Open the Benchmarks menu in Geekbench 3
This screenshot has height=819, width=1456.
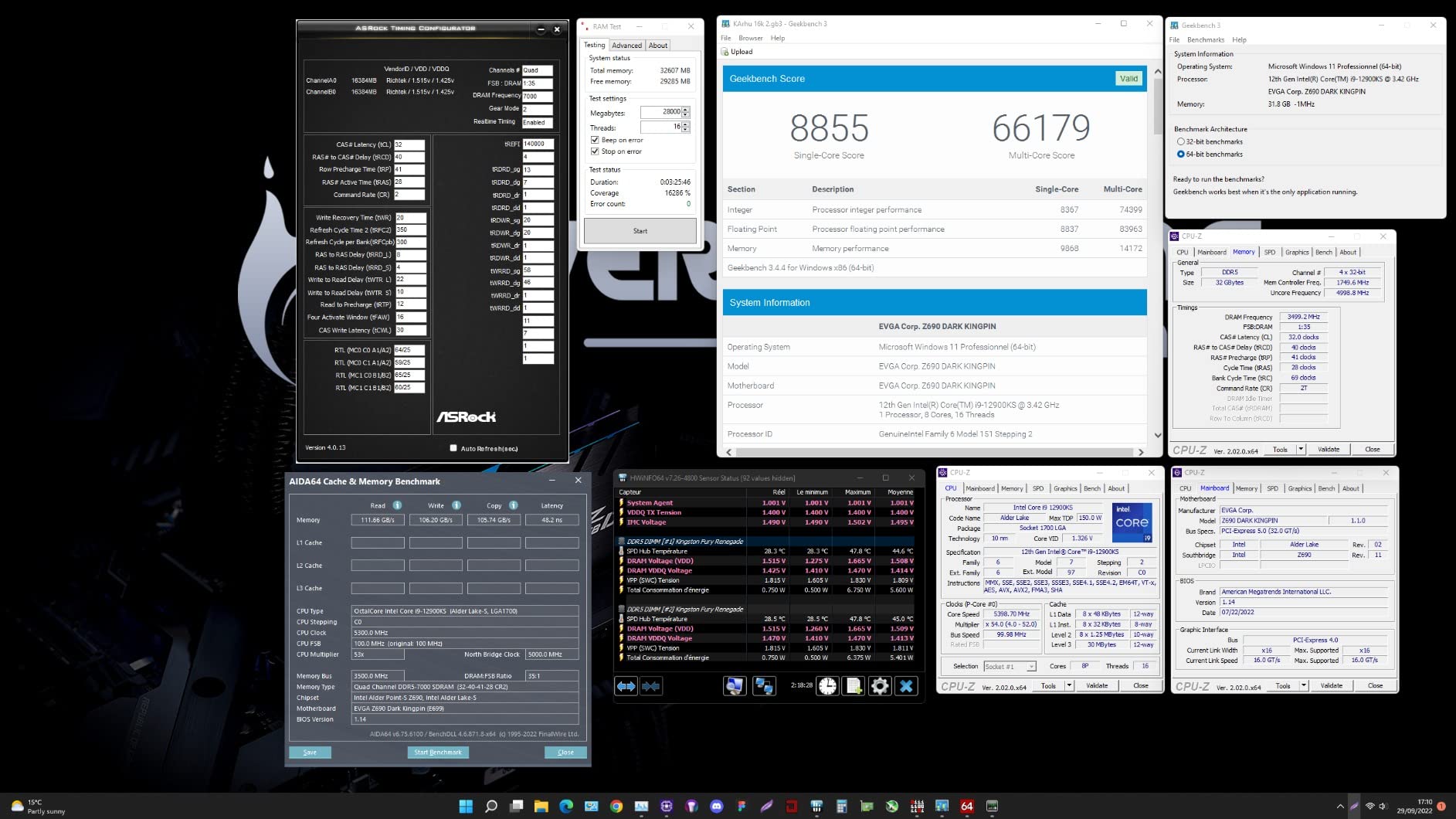pos(1205,39)
